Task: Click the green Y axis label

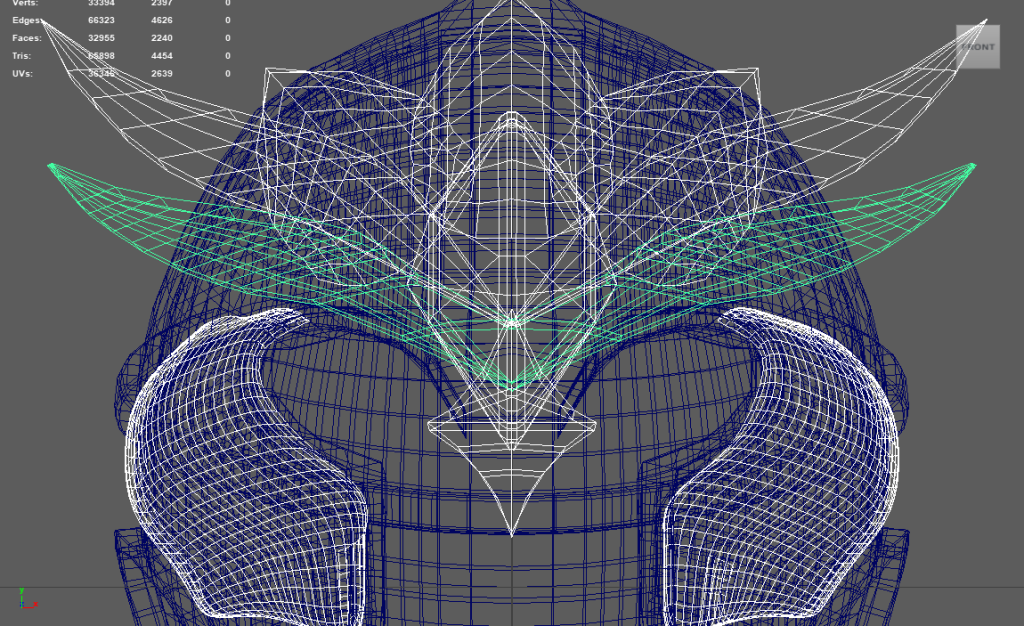Action: coord(21,593)
